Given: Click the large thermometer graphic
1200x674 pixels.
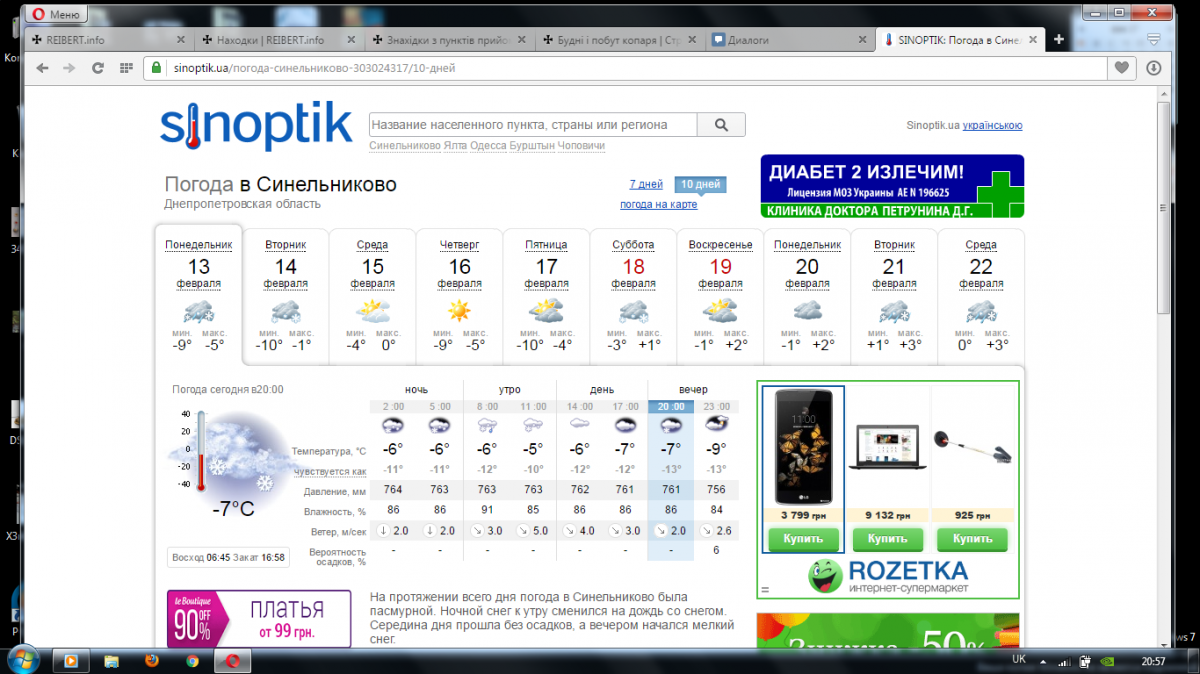Looking at the screenshot, I should point(200,451).
